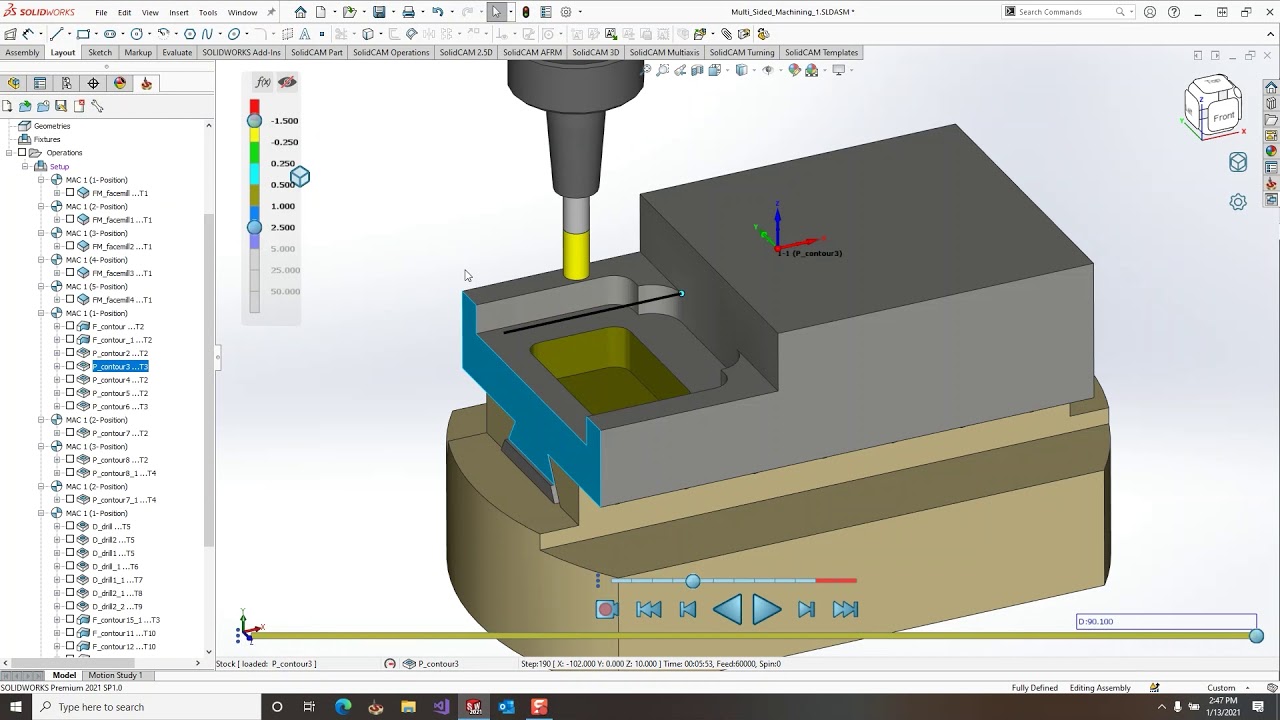Click the upper handle on the color scale
1280x720 pixels.
click(x=254, y=121)
